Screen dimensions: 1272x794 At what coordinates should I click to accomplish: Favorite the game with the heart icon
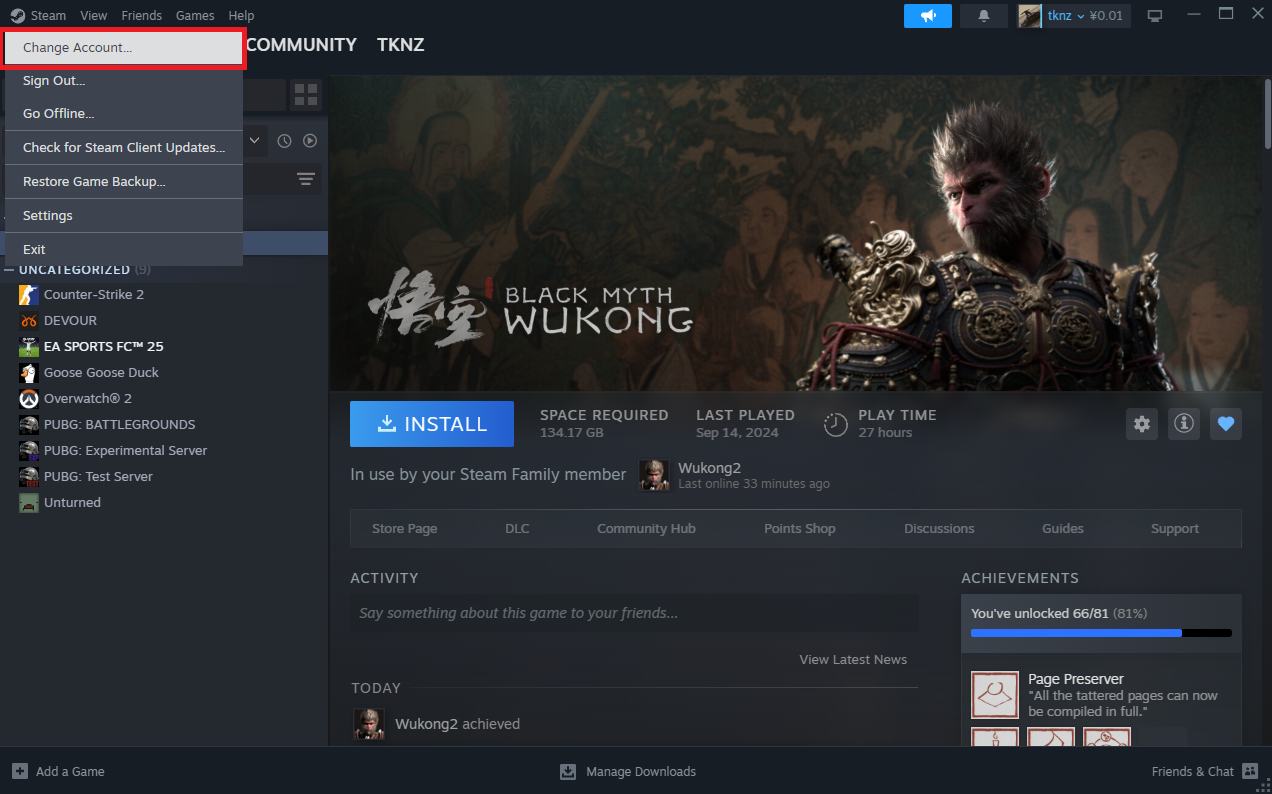pyautogui.click(x=1226, y=424)
